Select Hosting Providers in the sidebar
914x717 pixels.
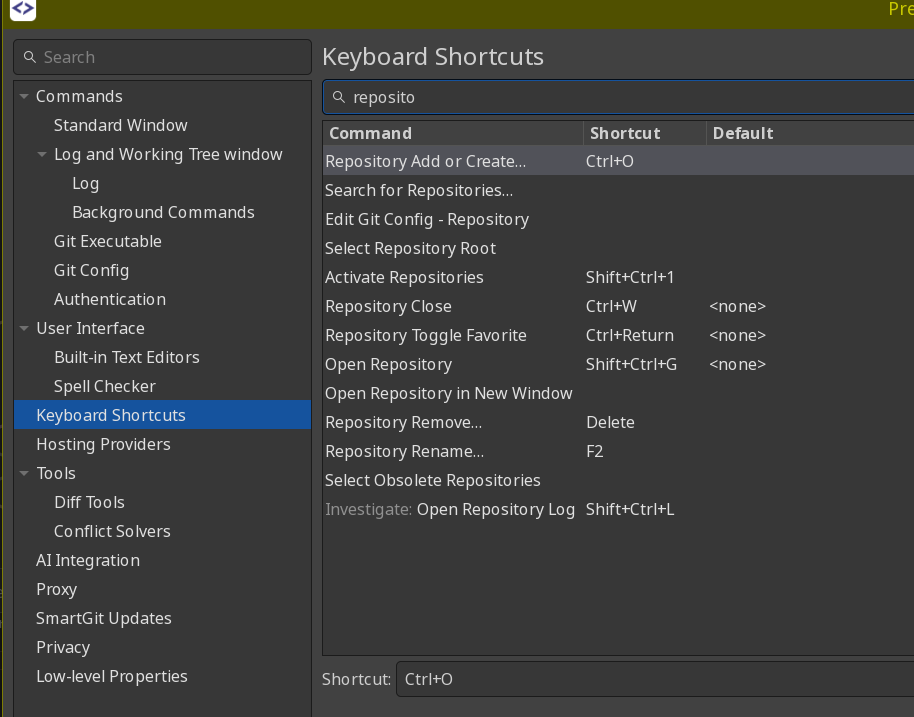pyautogui.click(x=103, y=444)
